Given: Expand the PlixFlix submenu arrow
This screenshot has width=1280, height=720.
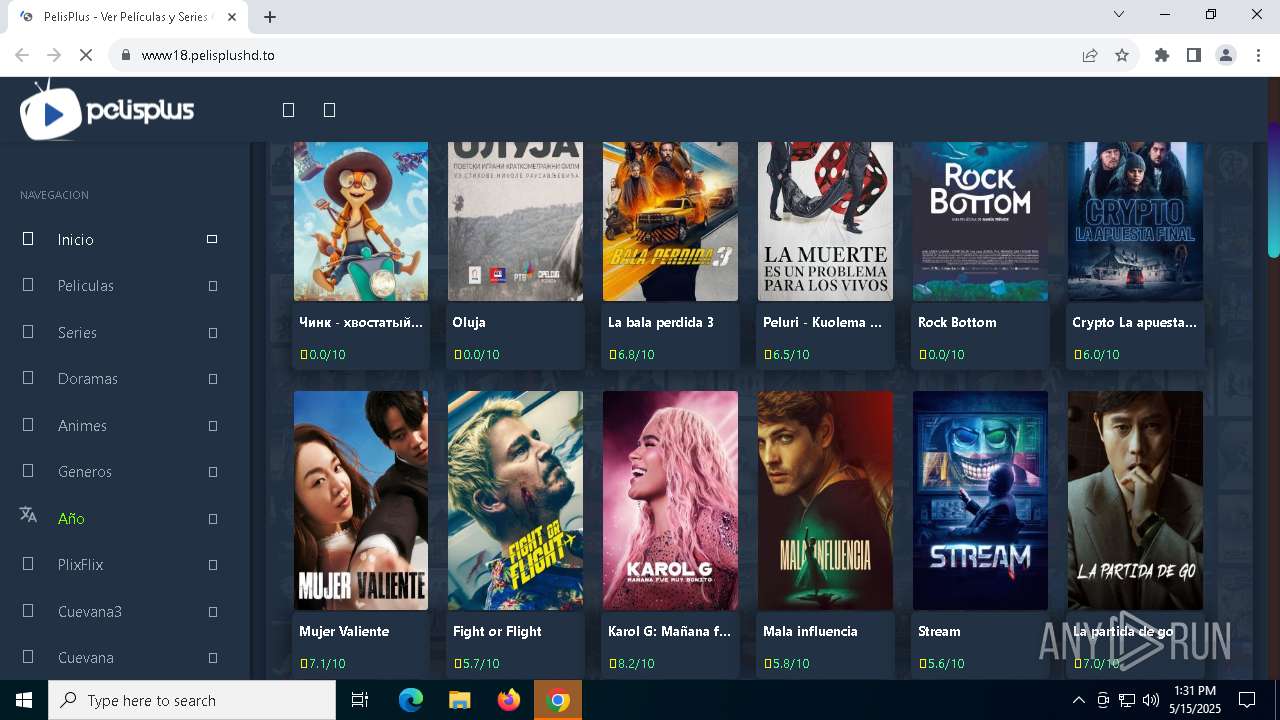Looking at the screenshot, I should pos(213,565).
